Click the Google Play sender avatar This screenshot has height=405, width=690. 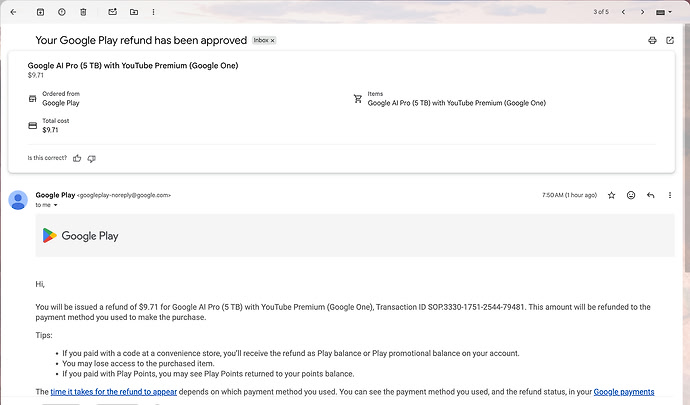(x=18, y=200)
